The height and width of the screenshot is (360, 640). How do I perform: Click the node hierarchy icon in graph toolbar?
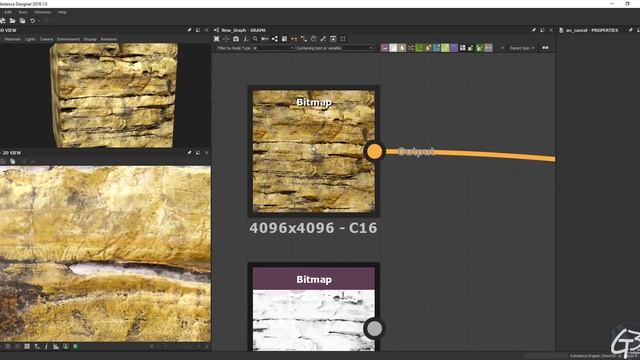275,39
